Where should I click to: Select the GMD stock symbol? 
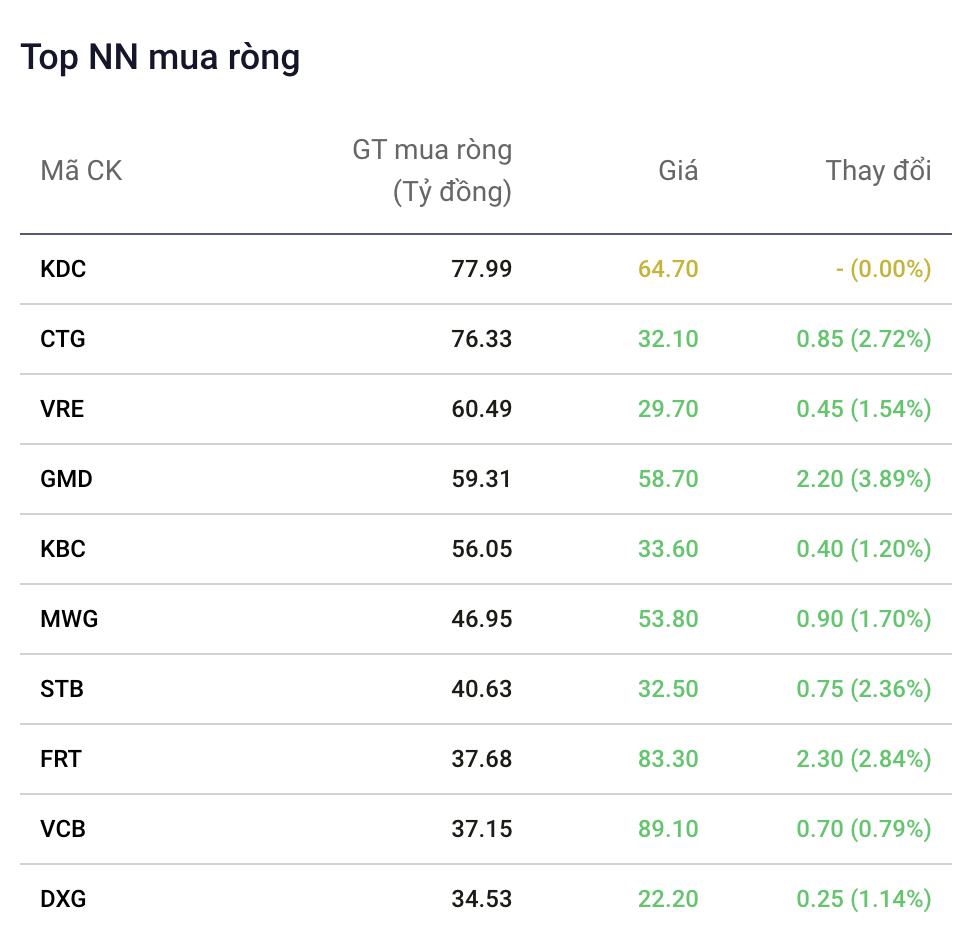(x=66, y=479)
